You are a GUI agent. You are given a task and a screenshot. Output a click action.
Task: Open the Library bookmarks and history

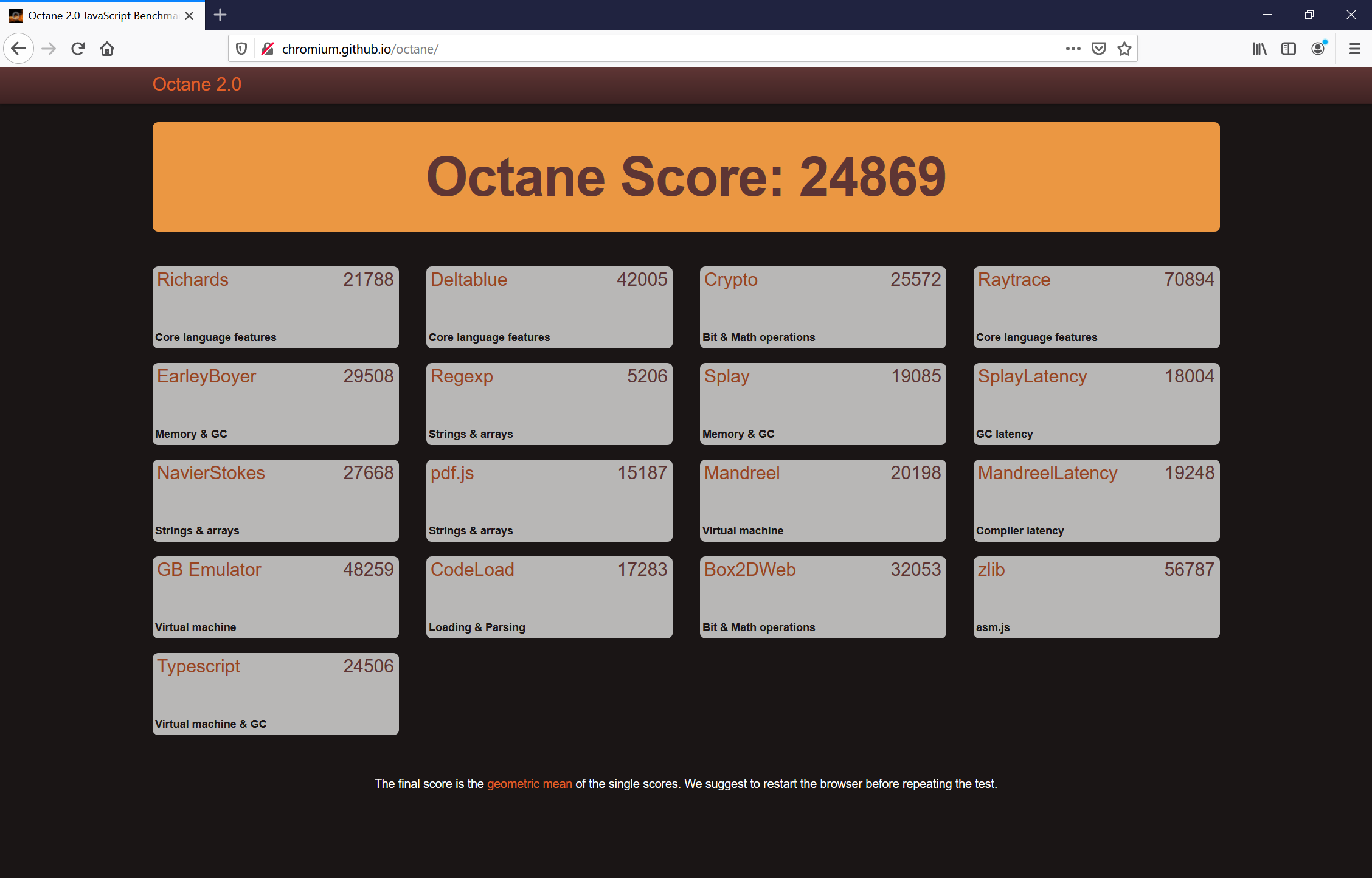pyautogui.click(x=1259, y=49)
